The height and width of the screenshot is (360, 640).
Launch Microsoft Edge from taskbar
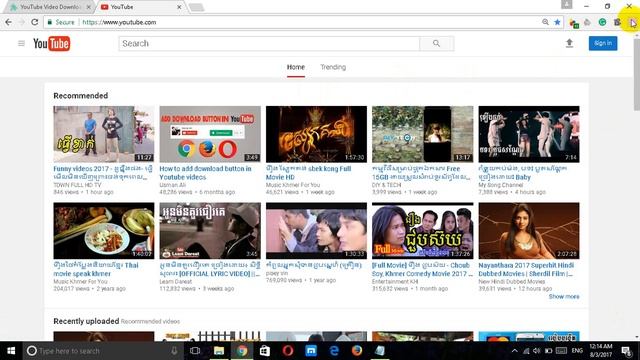[334, 351]
